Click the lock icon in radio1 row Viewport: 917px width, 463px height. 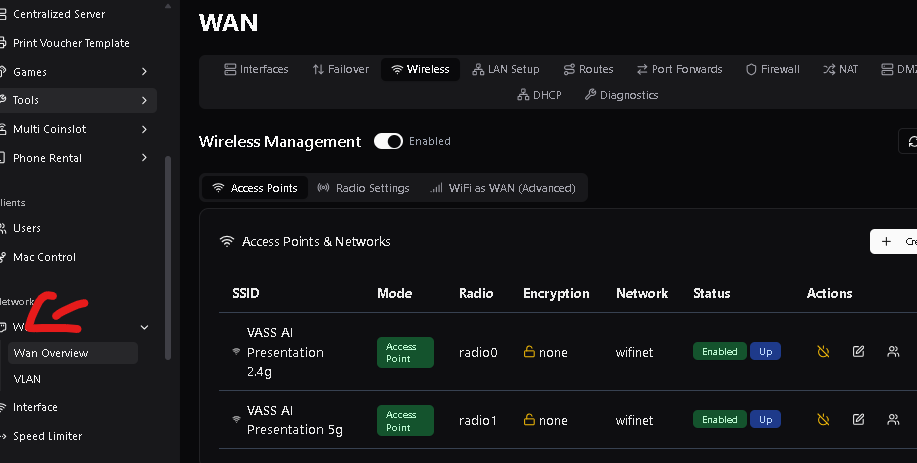click(529, 419)
